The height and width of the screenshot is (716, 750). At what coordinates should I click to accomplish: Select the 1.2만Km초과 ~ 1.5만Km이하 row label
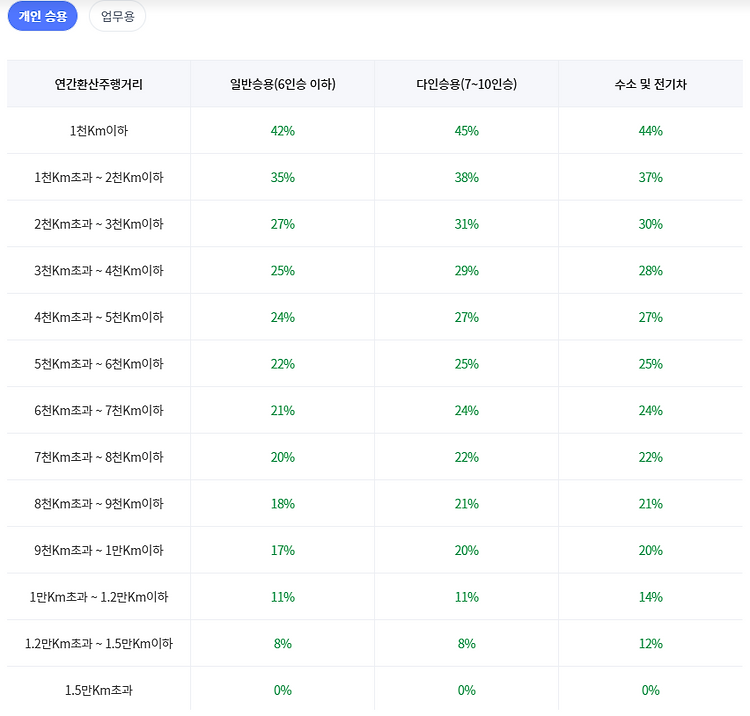click(x=99, y=644)
